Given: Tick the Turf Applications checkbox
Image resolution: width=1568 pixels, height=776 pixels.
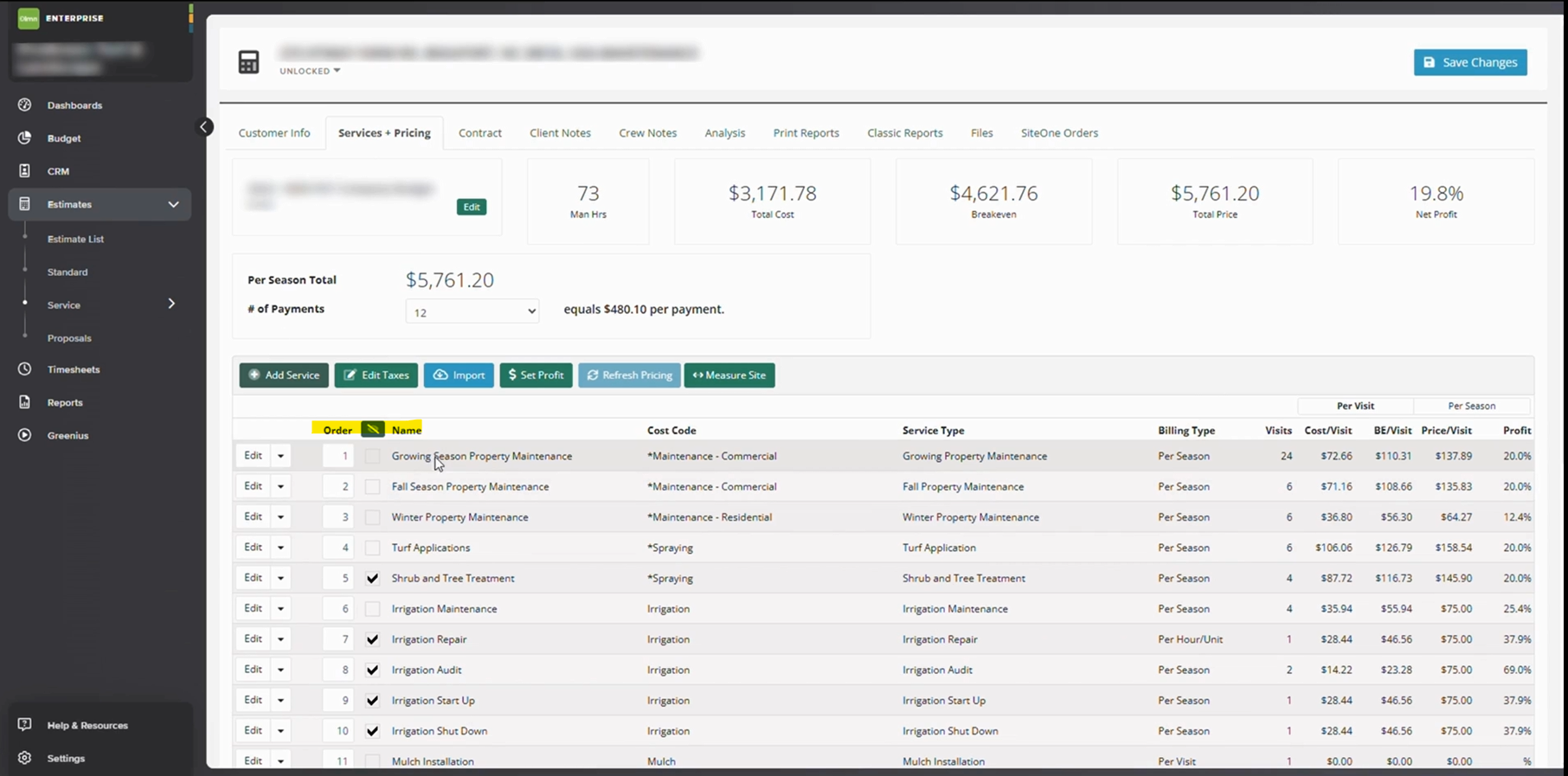Looking at the screenshot, I should coord(372,548).
